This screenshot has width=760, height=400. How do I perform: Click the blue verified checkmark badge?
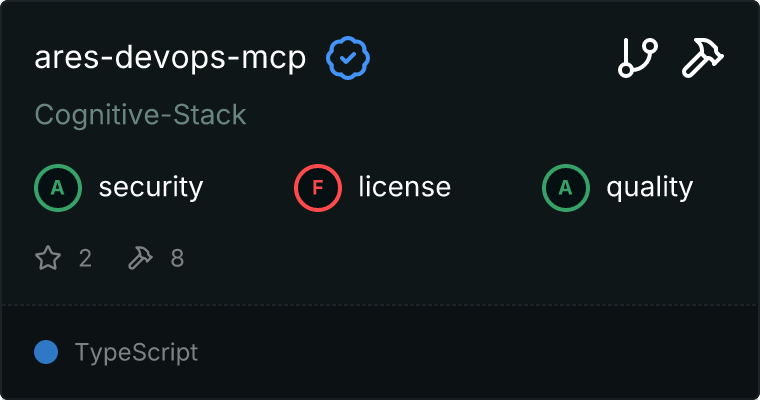point(348,60)
